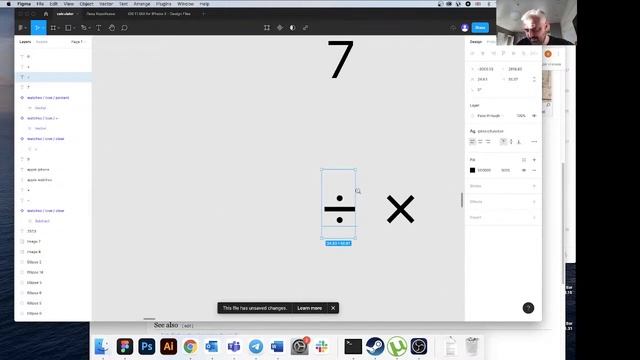Open the Object menu

tap(86, 4)
